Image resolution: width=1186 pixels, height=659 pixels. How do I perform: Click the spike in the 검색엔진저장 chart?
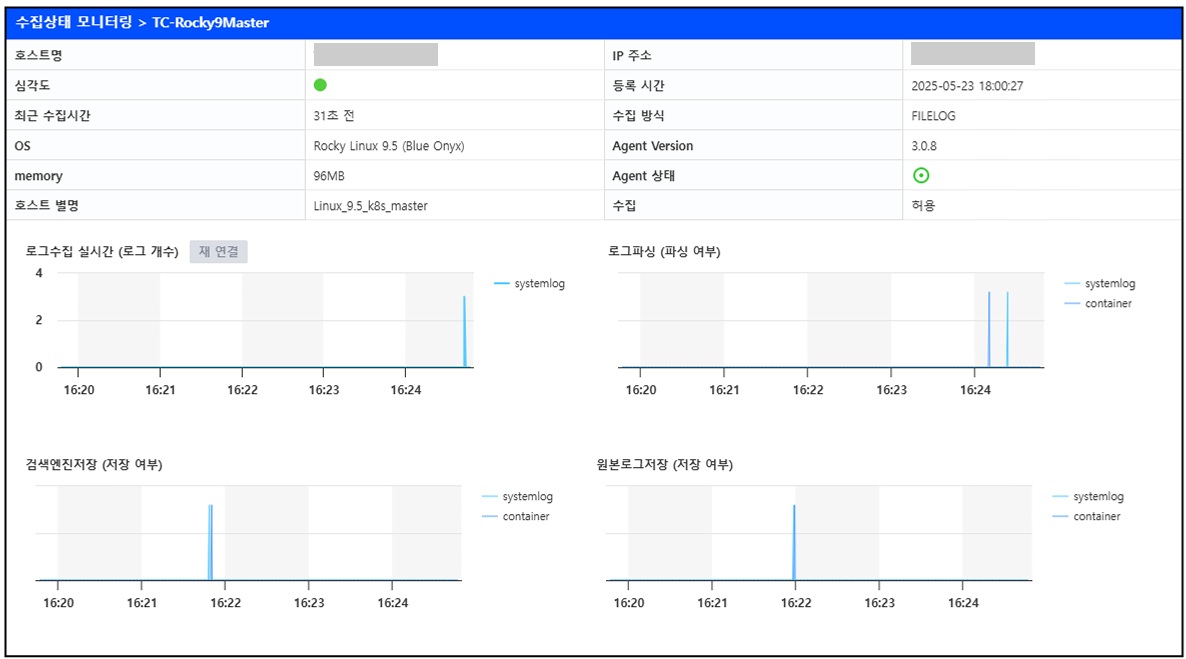(210, 540)
